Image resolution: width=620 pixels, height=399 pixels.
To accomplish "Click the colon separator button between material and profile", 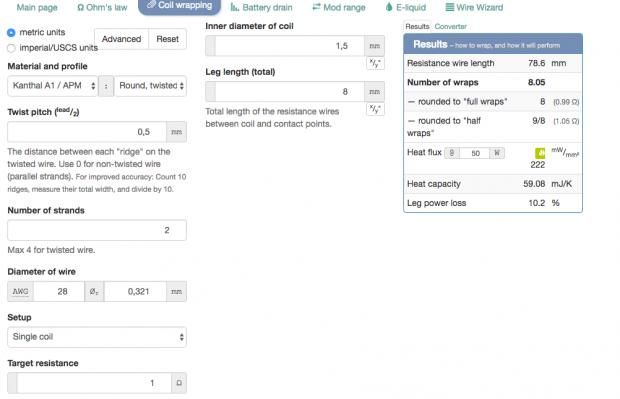I will coord(106,86).
